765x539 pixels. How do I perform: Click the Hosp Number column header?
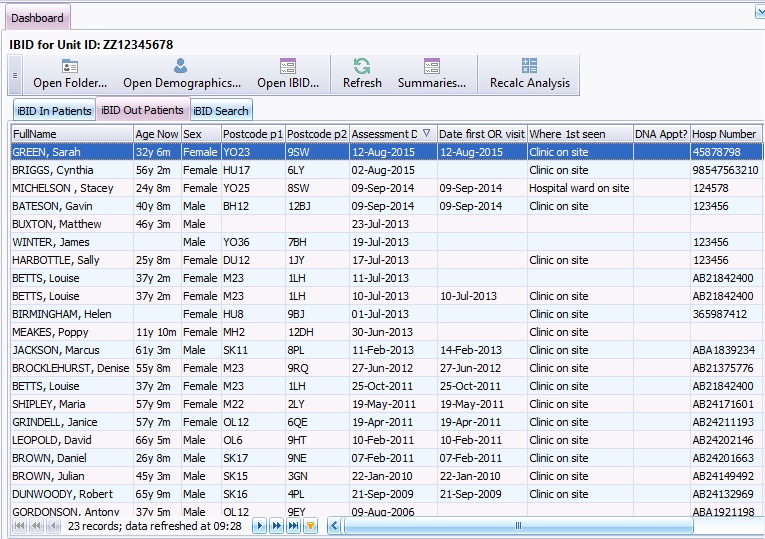tap(724, 134)
